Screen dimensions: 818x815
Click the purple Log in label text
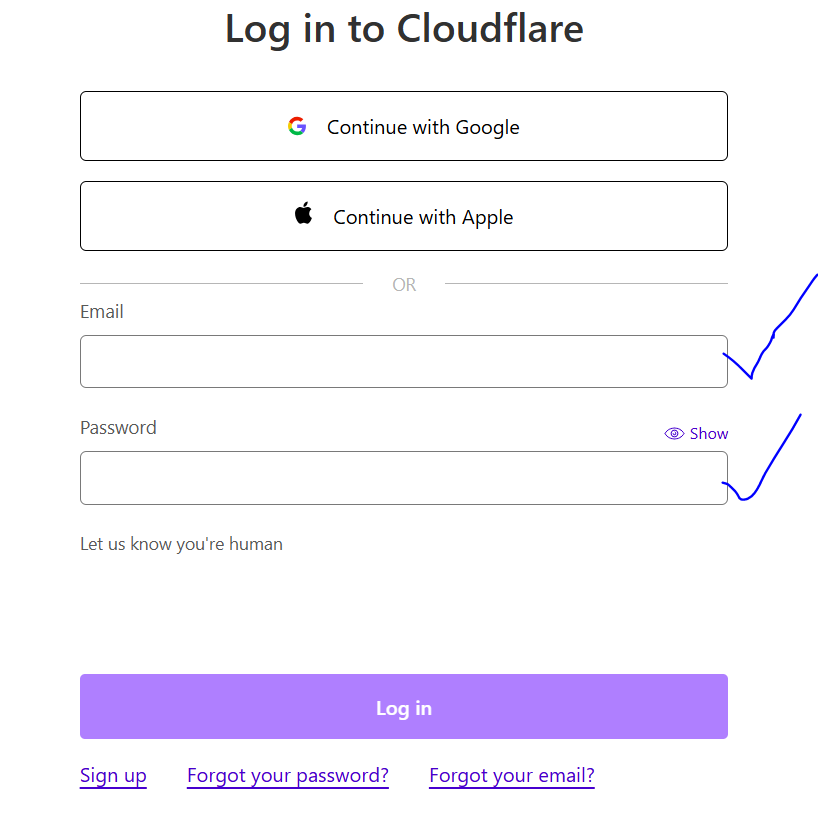(403, 707)
